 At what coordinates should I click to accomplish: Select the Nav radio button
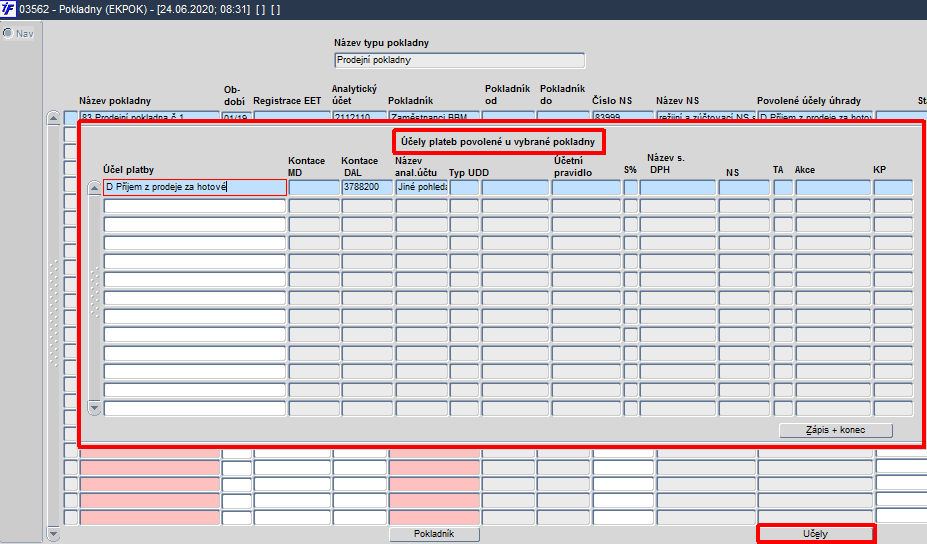(x=8, y=33)
